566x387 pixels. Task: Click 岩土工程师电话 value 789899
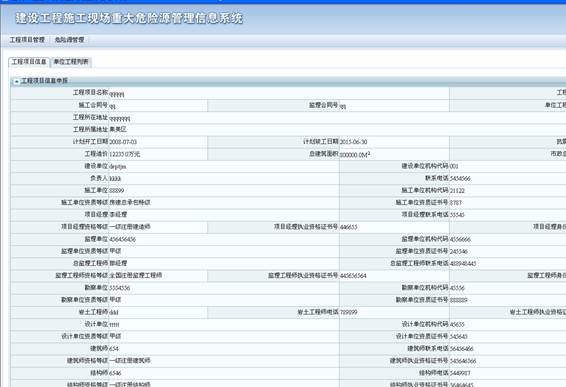348,312
